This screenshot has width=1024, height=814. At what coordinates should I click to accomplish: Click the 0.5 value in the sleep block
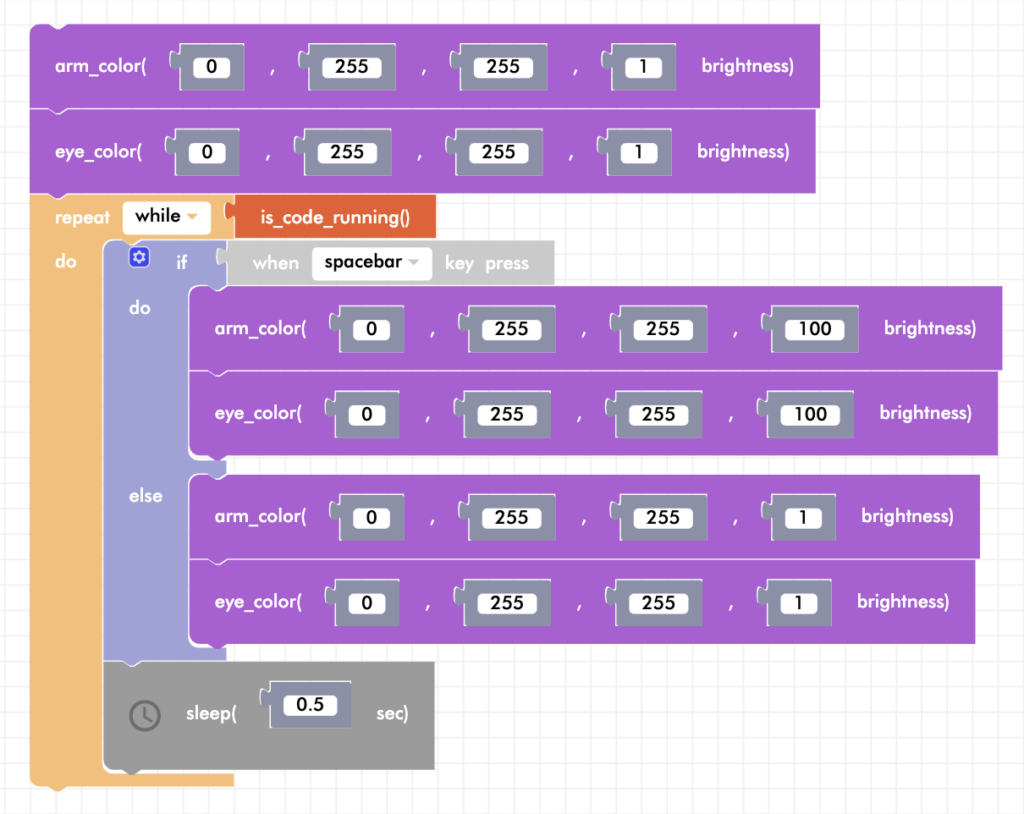click(310, 705)
